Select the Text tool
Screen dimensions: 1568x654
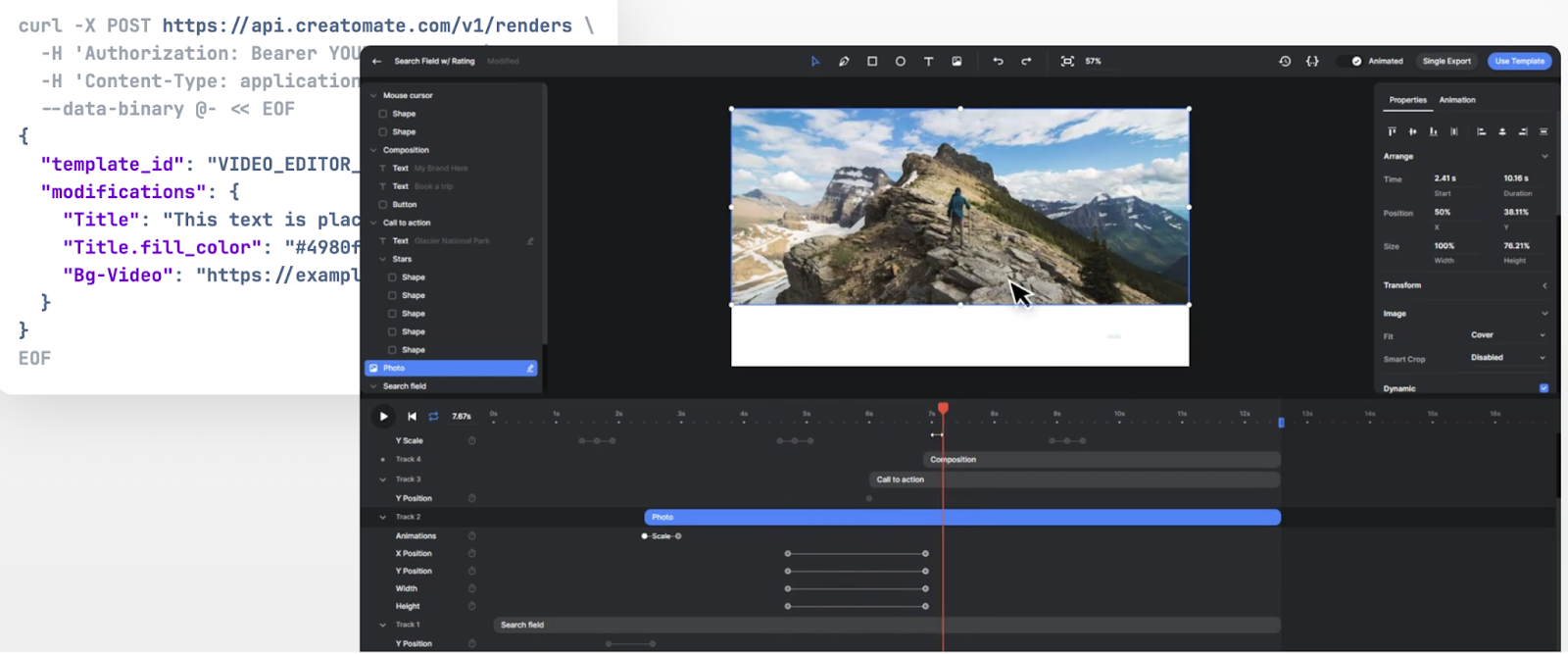[928, 61]
